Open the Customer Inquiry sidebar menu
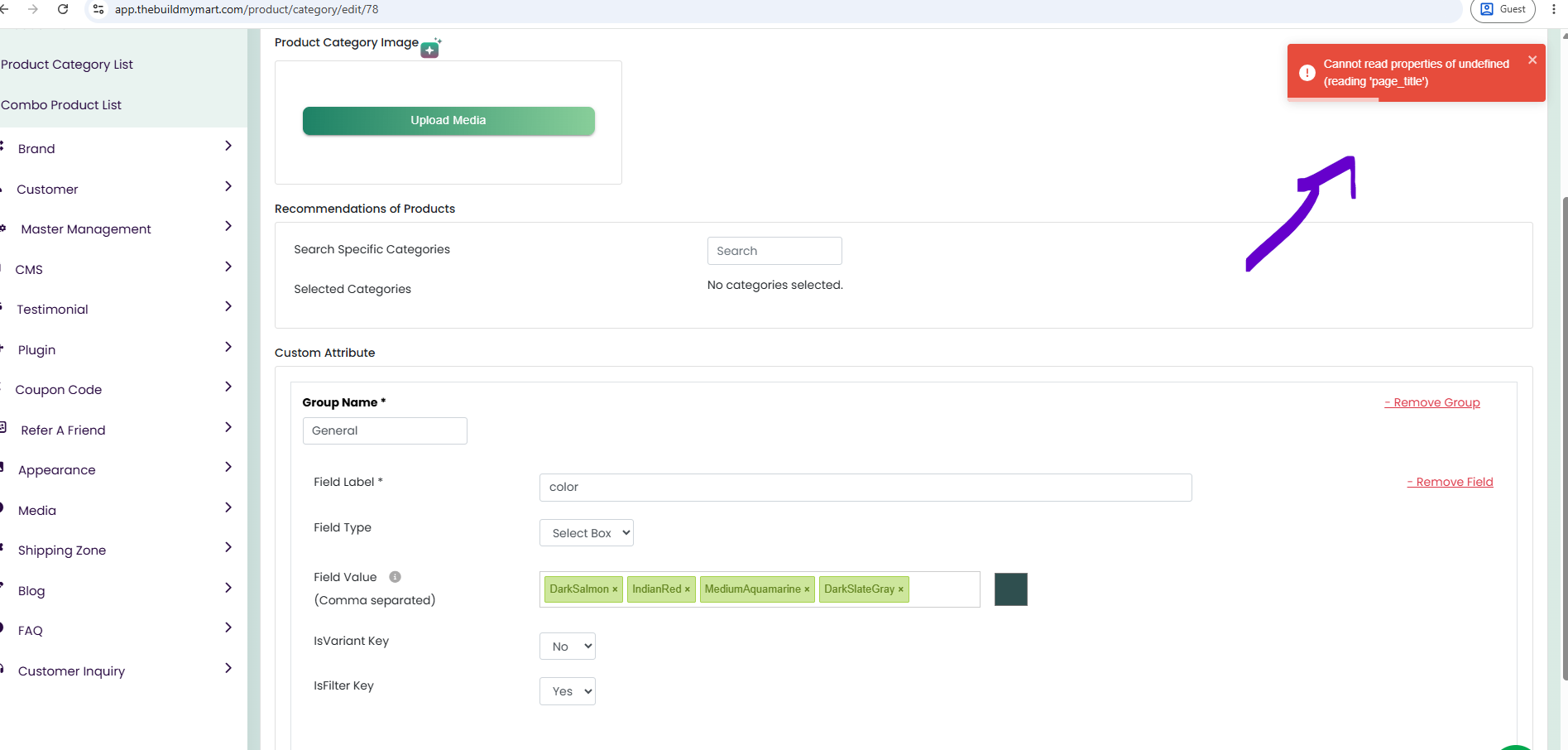 (x=71, y=671)
